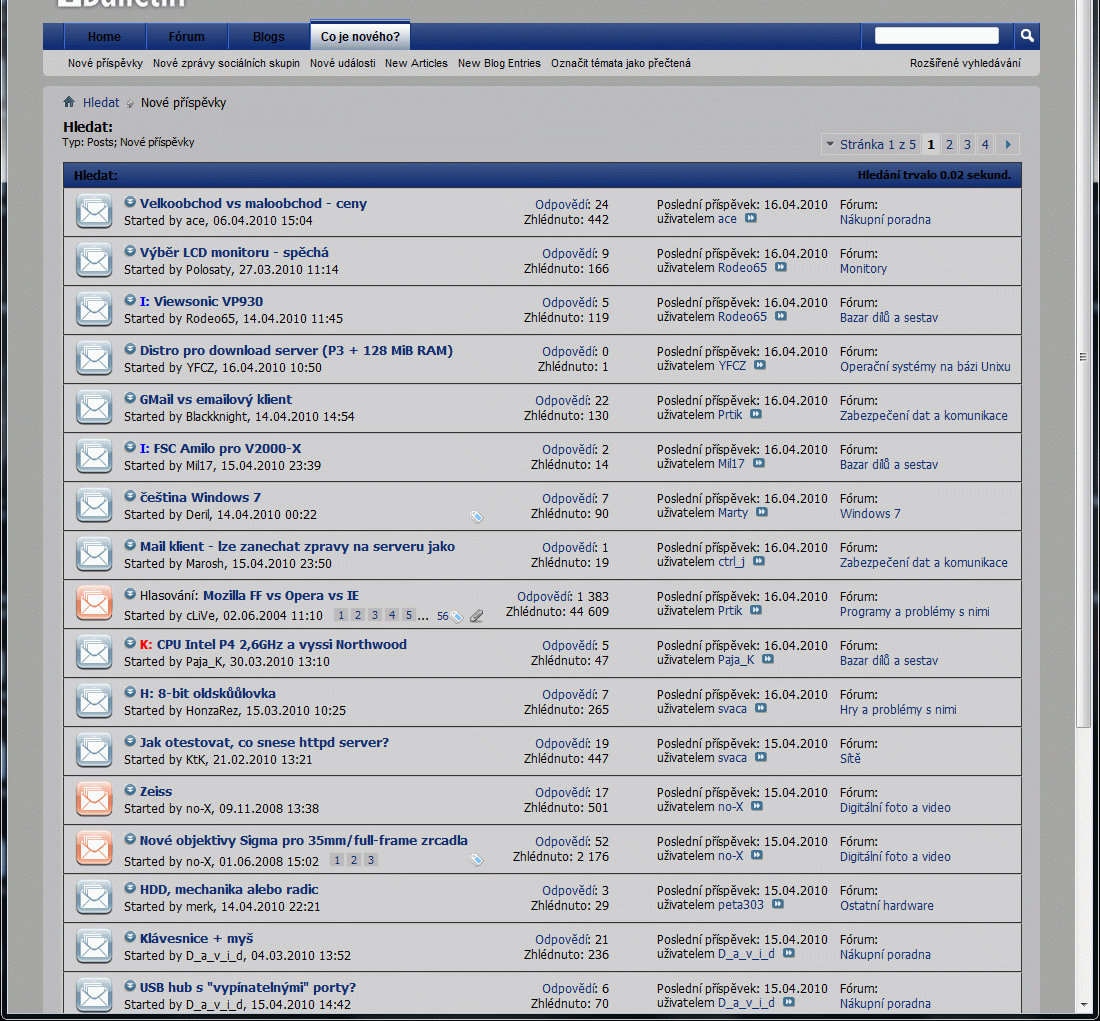Click the magnifier search button in header
1100x1021 pixels.
[x=1027, y=36]
